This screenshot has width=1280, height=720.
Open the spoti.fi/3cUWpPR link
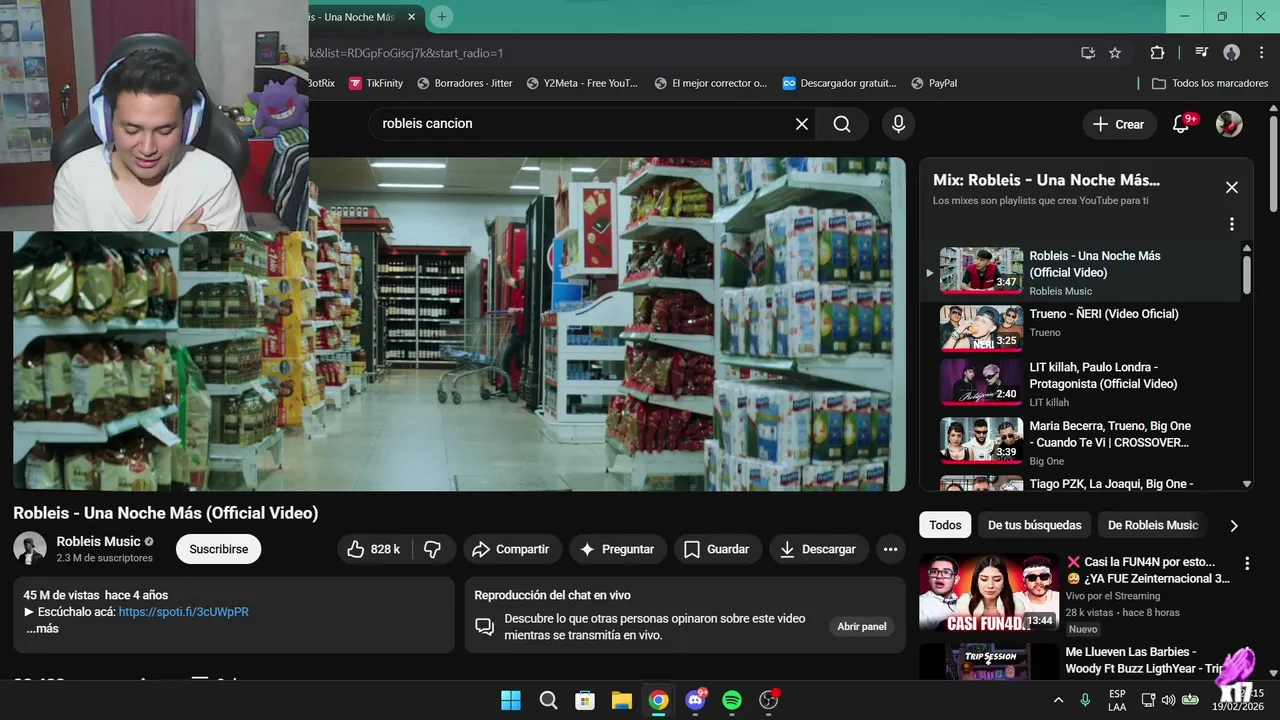[184, 612]
